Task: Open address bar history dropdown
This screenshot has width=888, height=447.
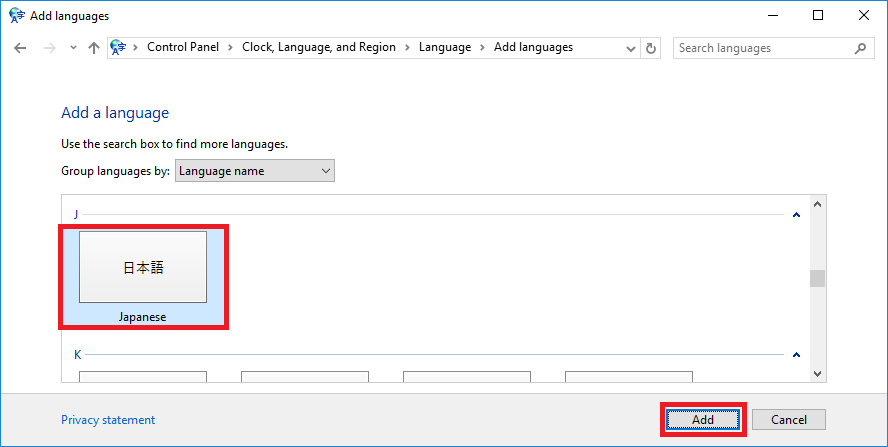Action: [631, 49]
